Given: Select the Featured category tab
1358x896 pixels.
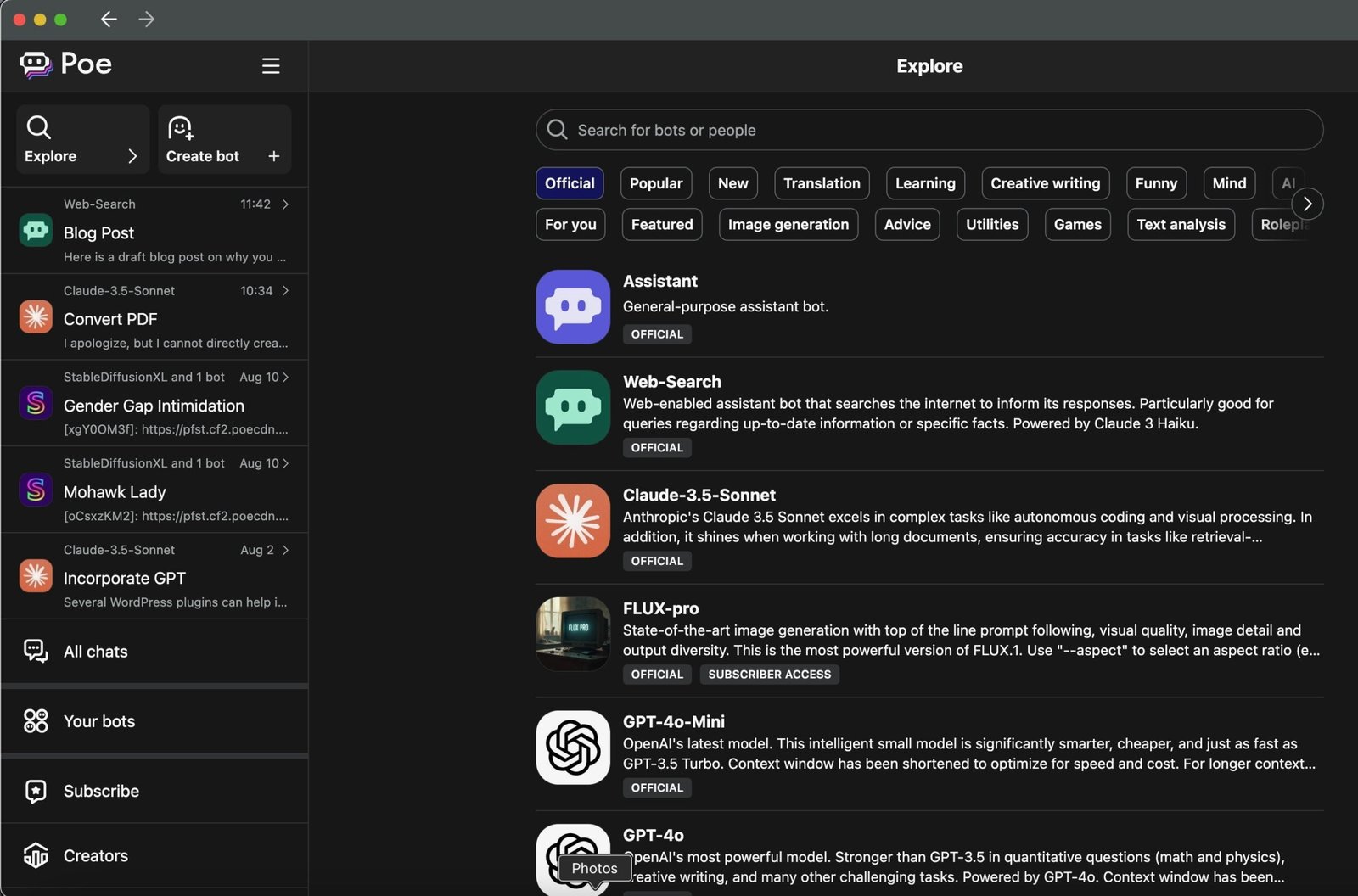Looking at the screenshot, I should [662, 225].
